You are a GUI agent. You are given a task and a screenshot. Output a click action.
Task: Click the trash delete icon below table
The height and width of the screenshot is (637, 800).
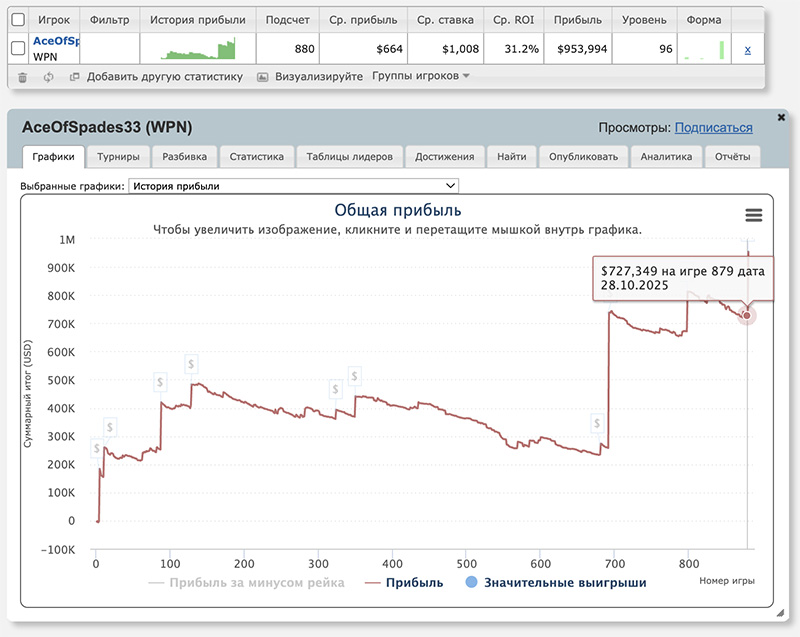[x=23, y=76]
